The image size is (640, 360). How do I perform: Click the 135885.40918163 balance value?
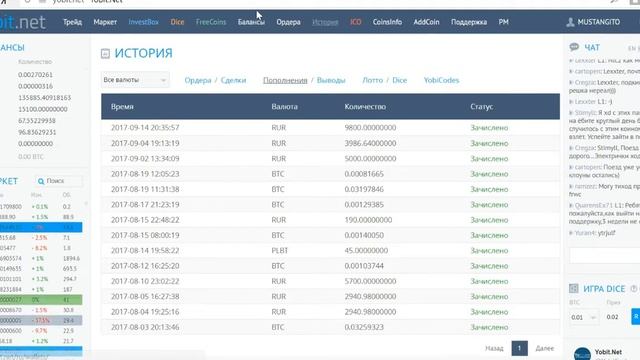(x=44, y=98)
